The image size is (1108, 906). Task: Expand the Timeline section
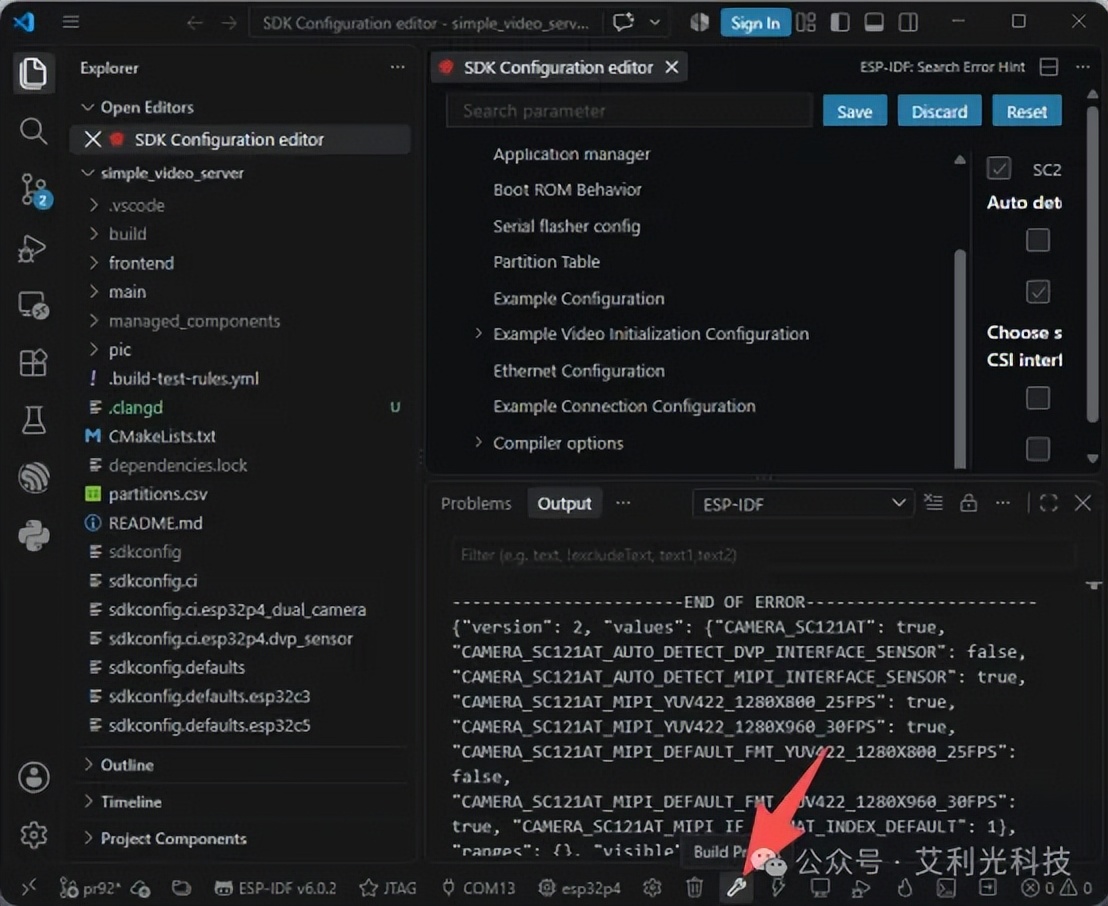click(x=131, y=801)
